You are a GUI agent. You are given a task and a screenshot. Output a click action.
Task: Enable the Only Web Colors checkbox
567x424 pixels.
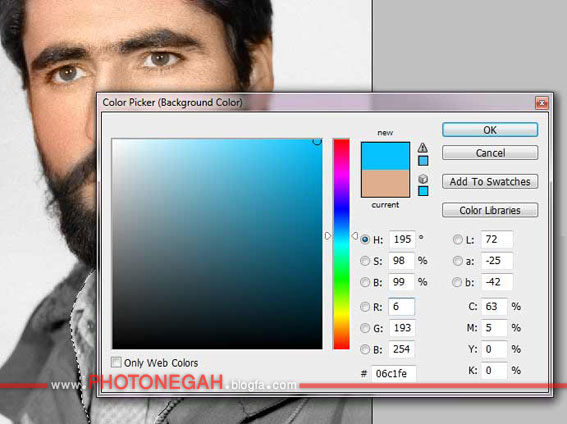pos(116,362)
